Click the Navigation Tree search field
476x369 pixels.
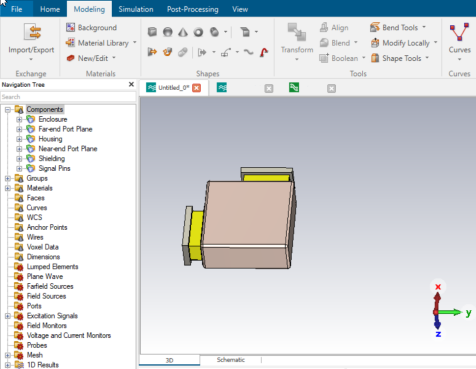click(x=68, y=97)
